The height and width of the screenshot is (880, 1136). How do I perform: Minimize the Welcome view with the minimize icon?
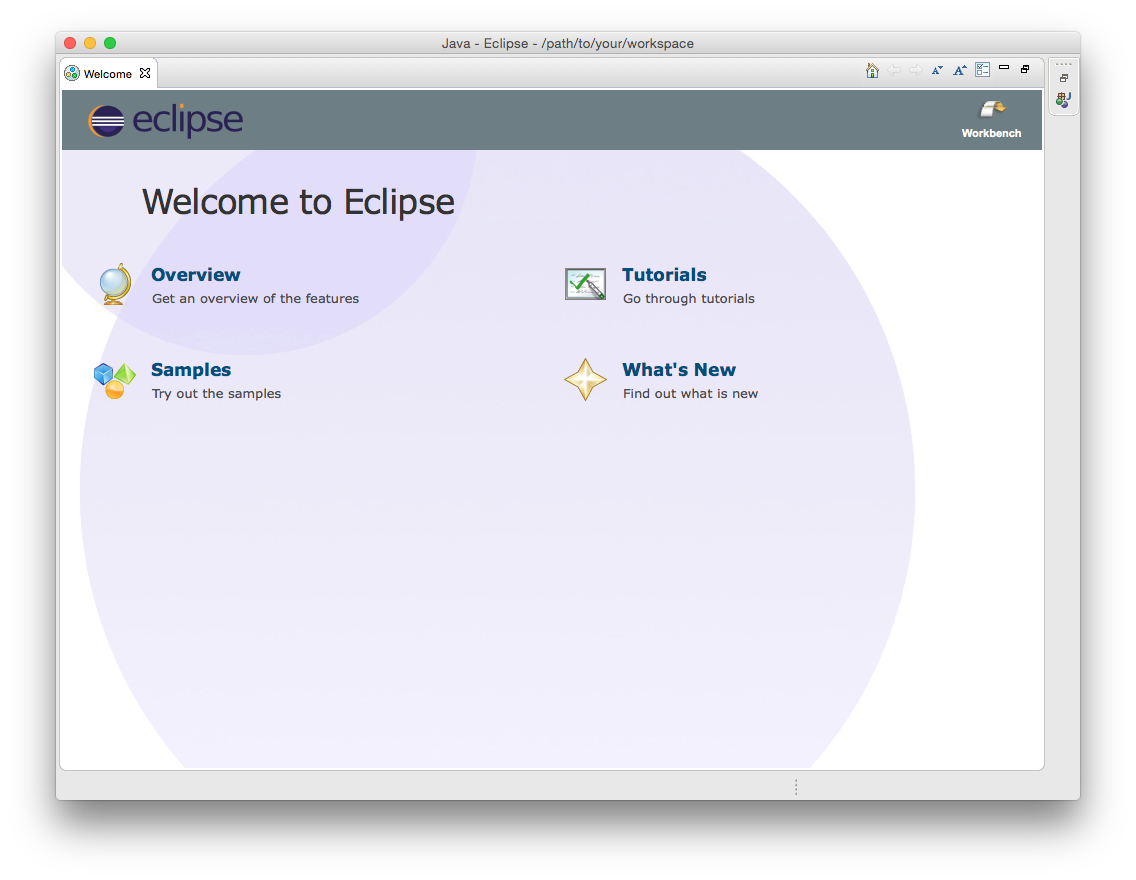[x=1004, y=68]
